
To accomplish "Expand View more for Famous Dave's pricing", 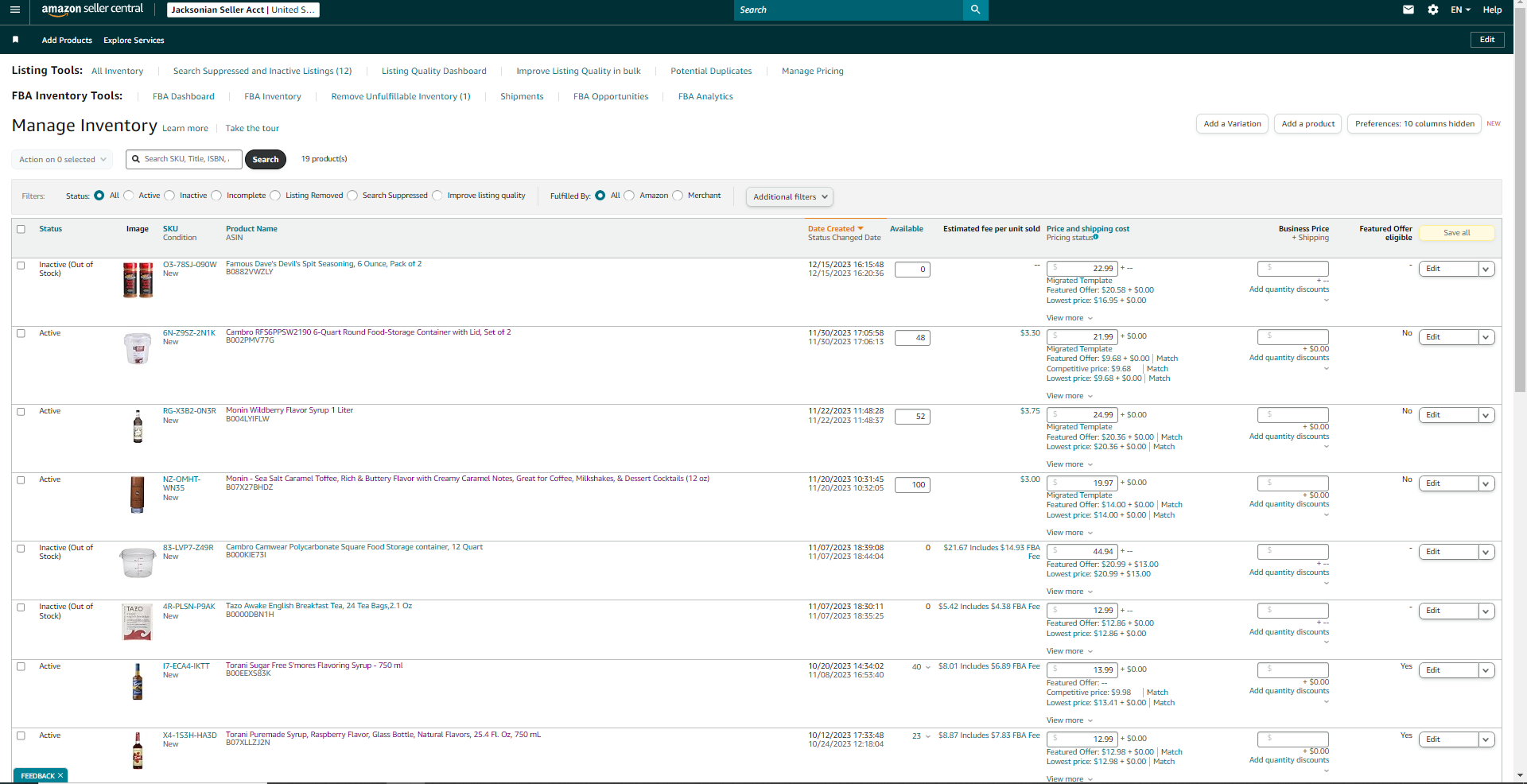I will click(1070, 318).
